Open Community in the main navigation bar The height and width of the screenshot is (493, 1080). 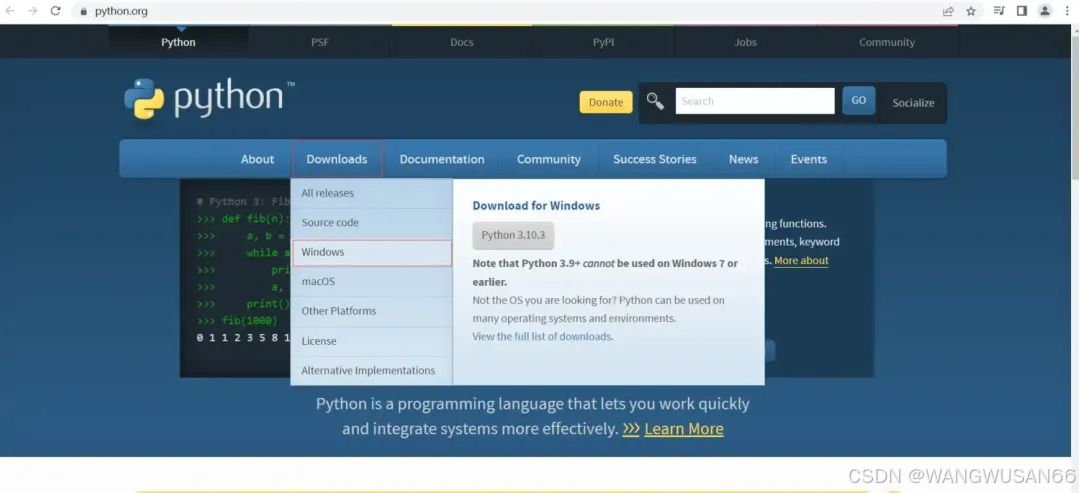(x=549, y=159)
